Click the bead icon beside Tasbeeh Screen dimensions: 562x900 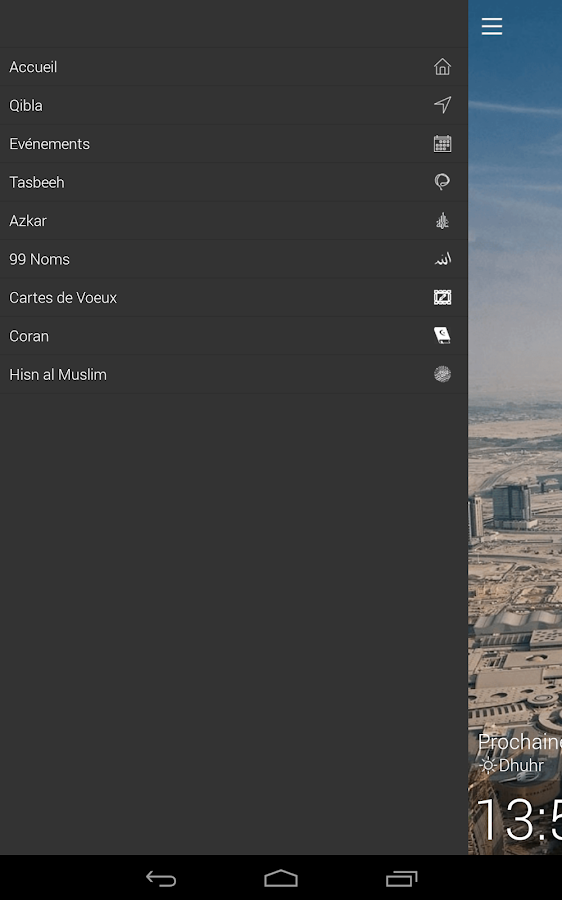click(442, 182)
